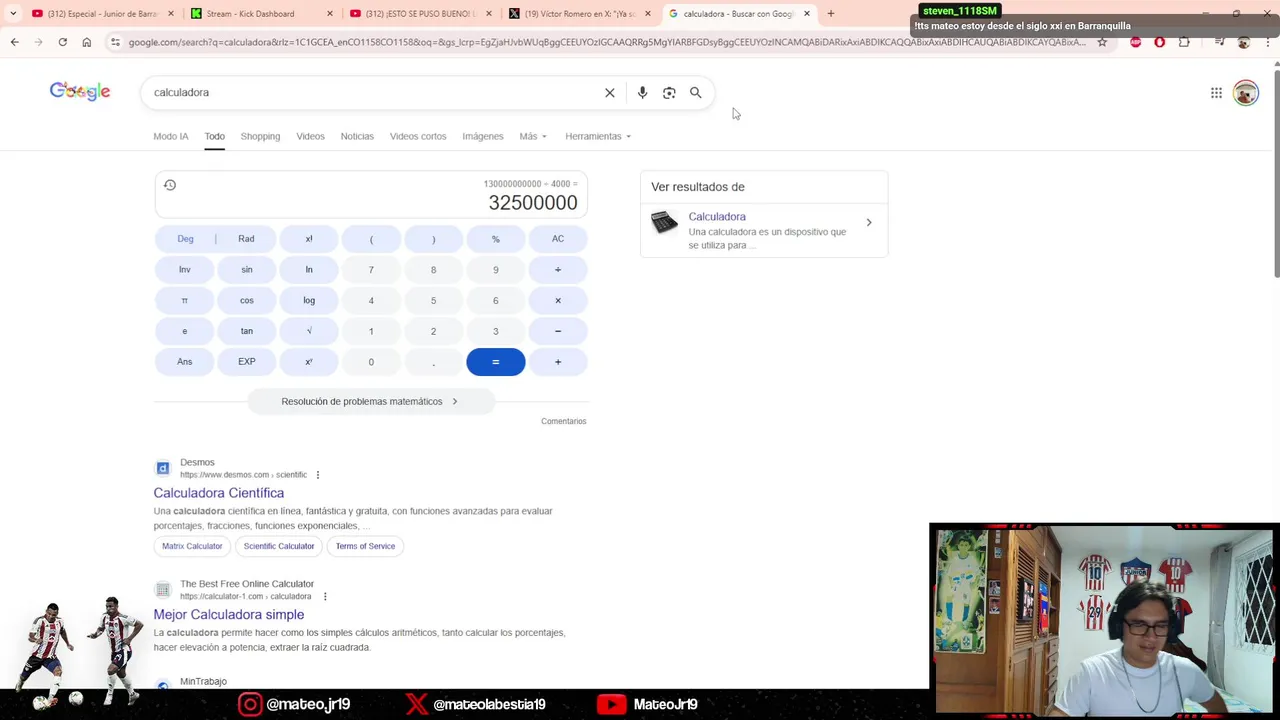Open Mejor Calculadora simple link
This screenshot has width=1280, height=720.
coord(229,615)
